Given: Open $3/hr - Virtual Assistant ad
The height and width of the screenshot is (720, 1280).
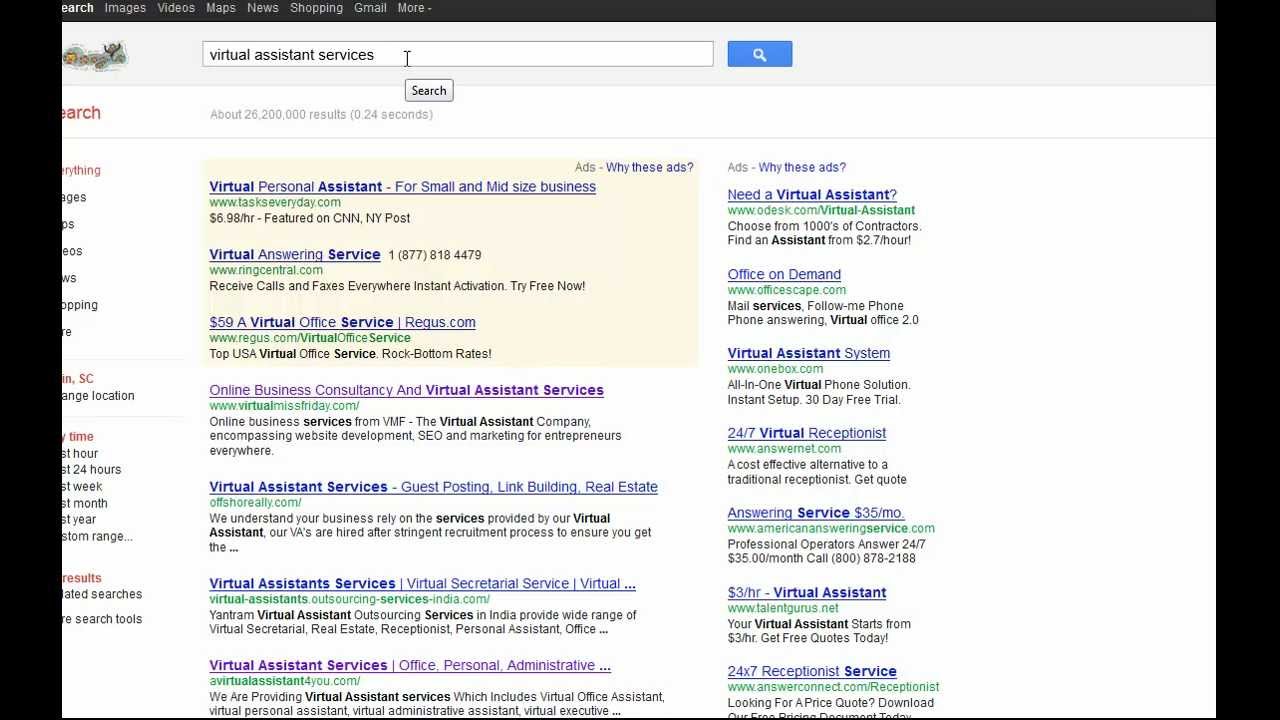Looking at the screenshot, I should 806,593.
